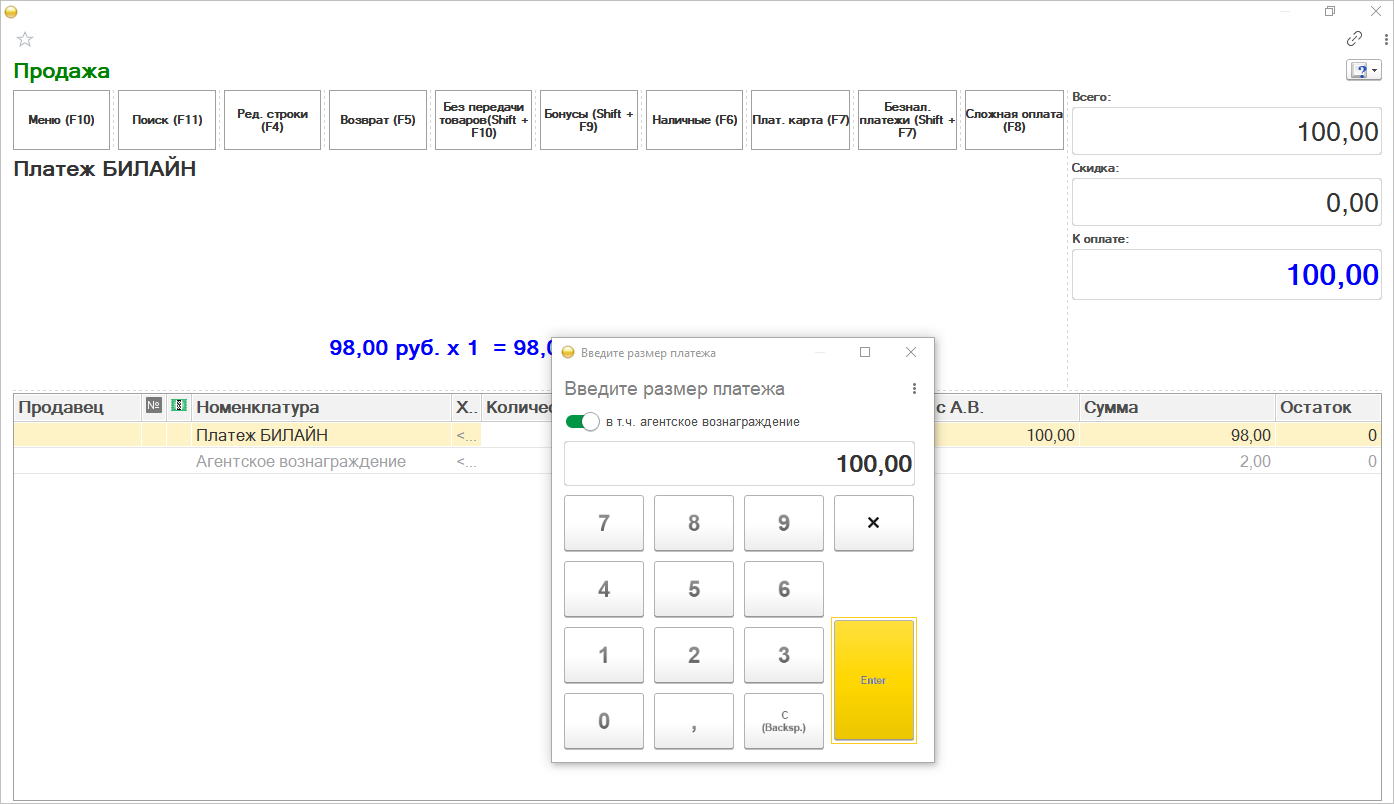Open the three-dot options menu at the window's top right
The height and width of the screenshot is (804, 1394).
point(1386,39)
